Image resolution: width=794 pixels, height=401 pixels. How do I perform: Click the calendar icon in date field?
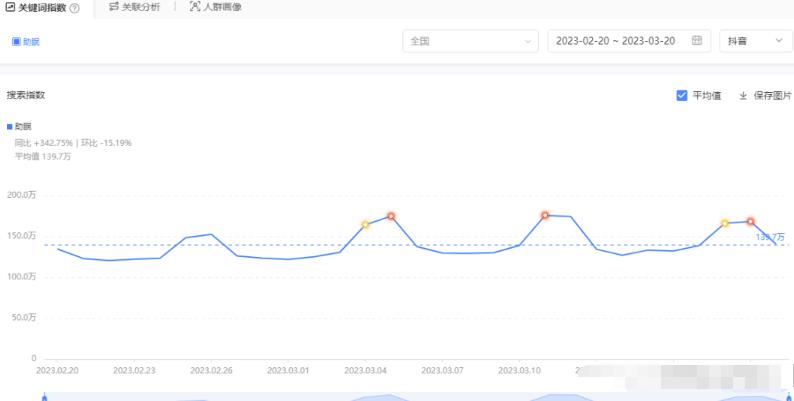click(x=697, y=41)
